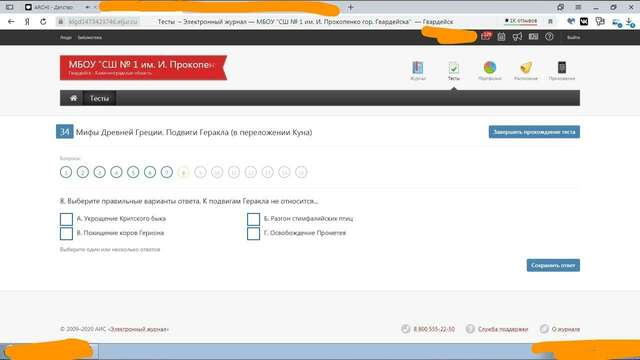Check answer А. Укрощение Критского быка
The width and height of the screenshot is (640, 360).
tap(66, 219)
